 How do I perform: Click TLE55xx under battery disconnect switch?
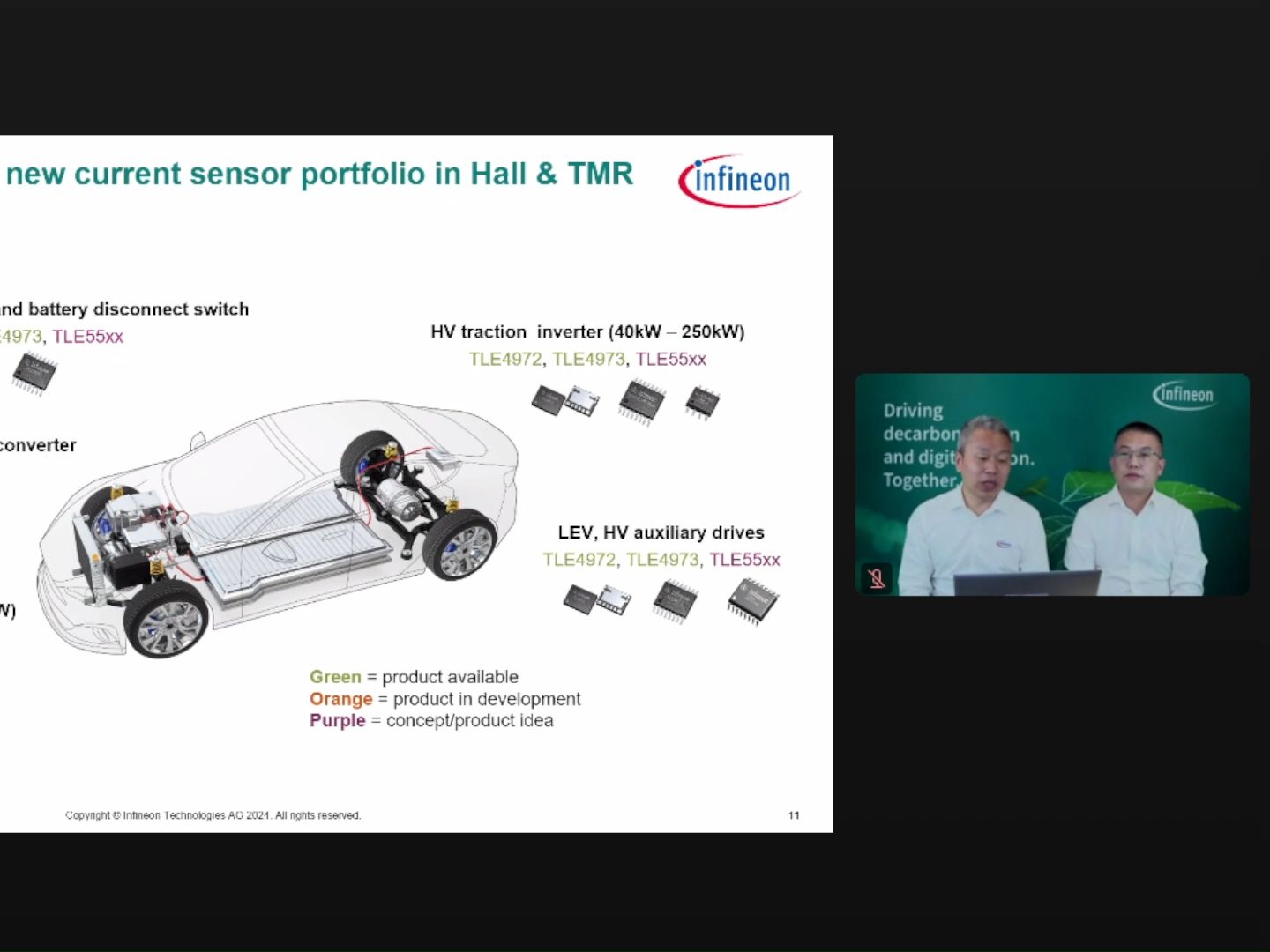(x=88, y=337)
